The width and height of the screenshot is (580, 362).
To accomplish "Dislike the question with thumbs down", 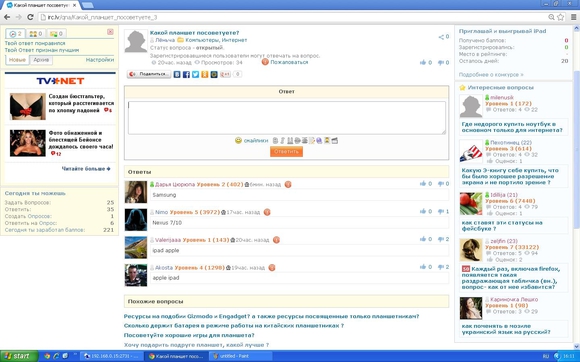I will (441, 62).
